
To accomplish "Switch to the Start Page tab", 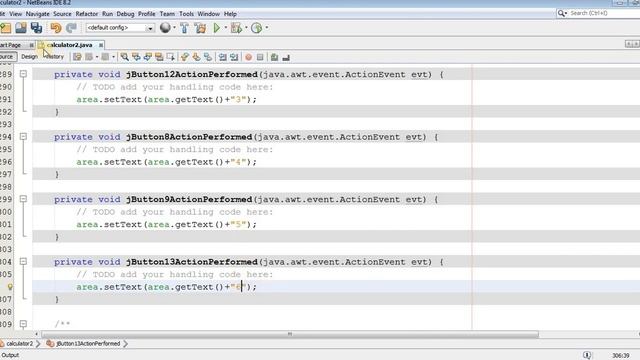I will 11,45.
